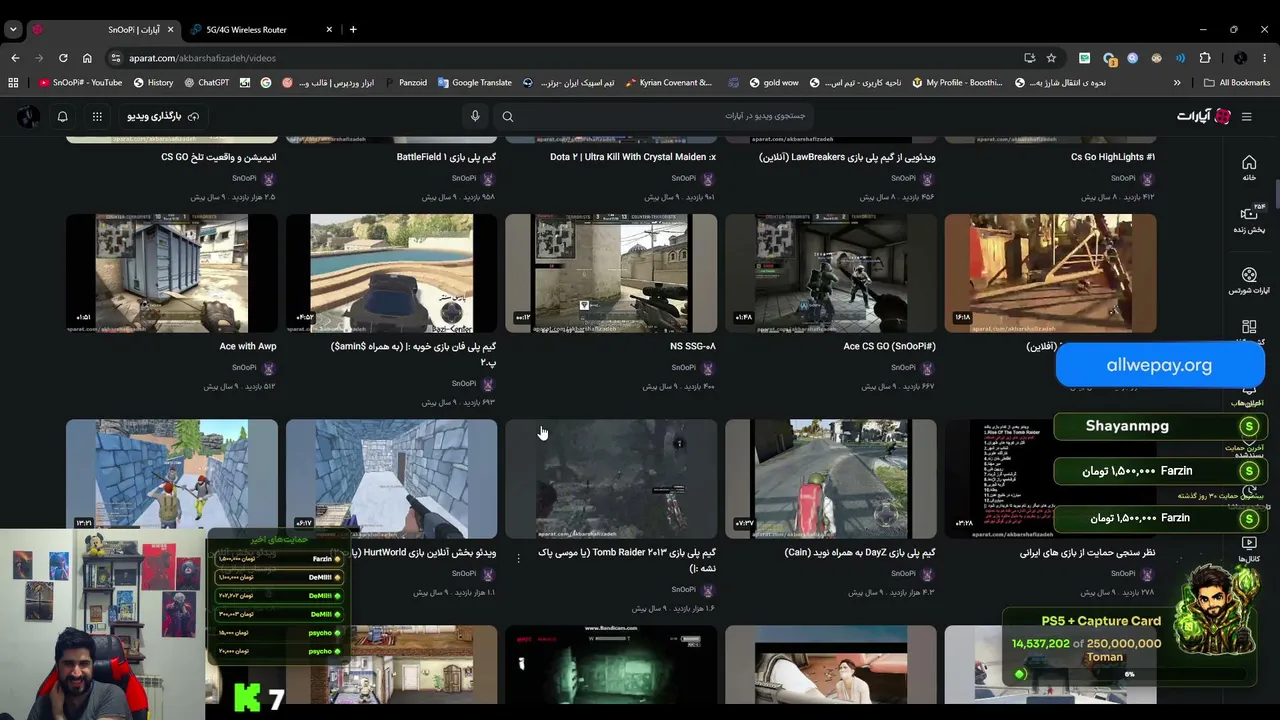Expand the tab search dropdown
The height and width of the screenshot is (720, 1280).
click(x=13, y=30)
